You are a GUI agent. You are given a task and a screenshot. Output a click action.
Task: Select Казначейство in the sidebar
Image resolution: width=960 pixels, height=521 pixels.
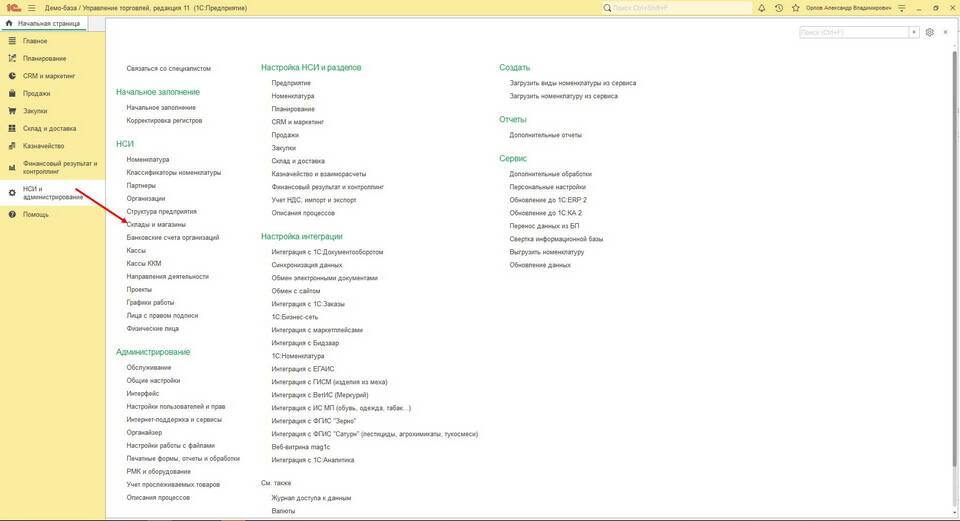tap(43, 146)
